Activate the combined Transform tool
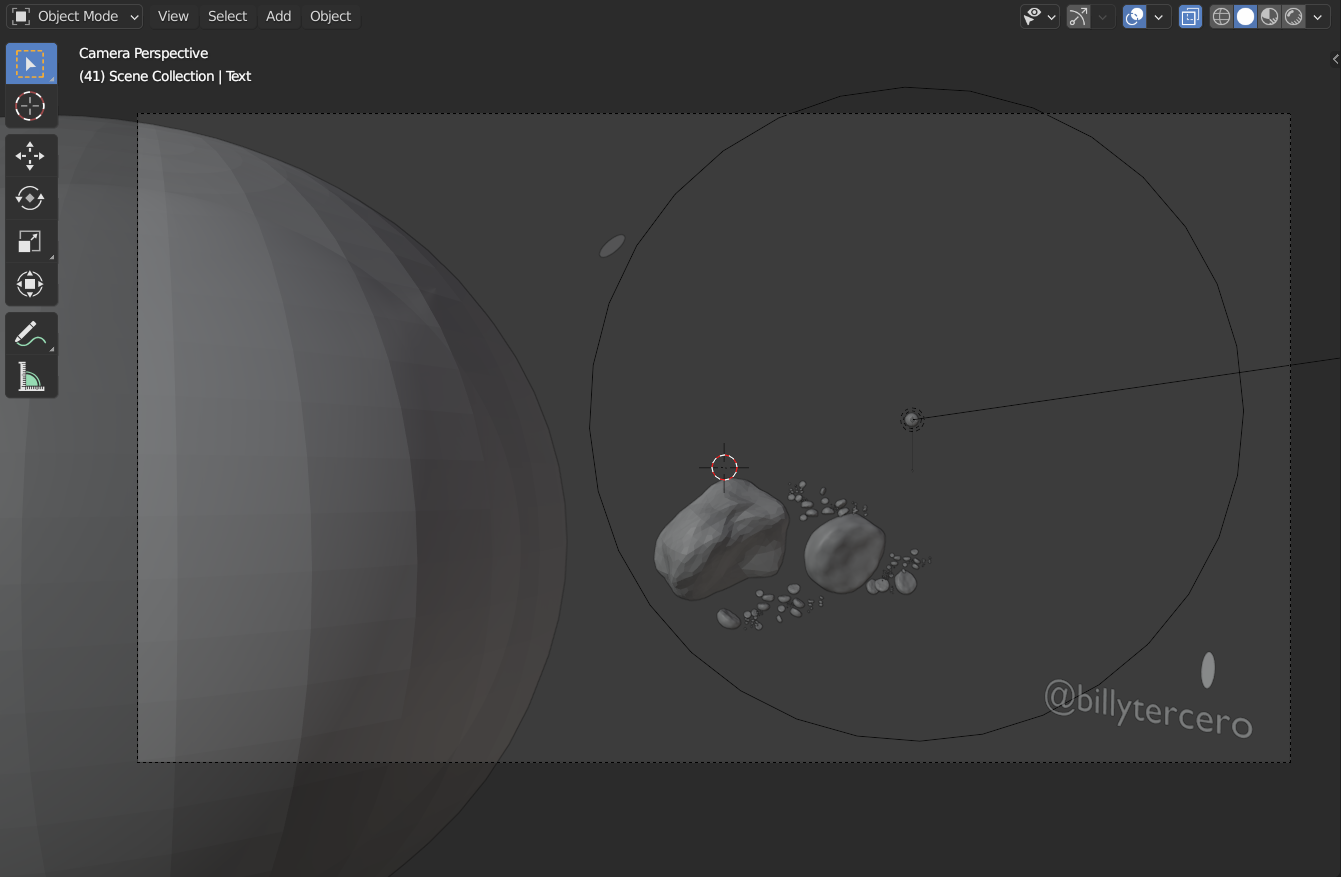Screen dimensions: 1341x877 [31, 285]
